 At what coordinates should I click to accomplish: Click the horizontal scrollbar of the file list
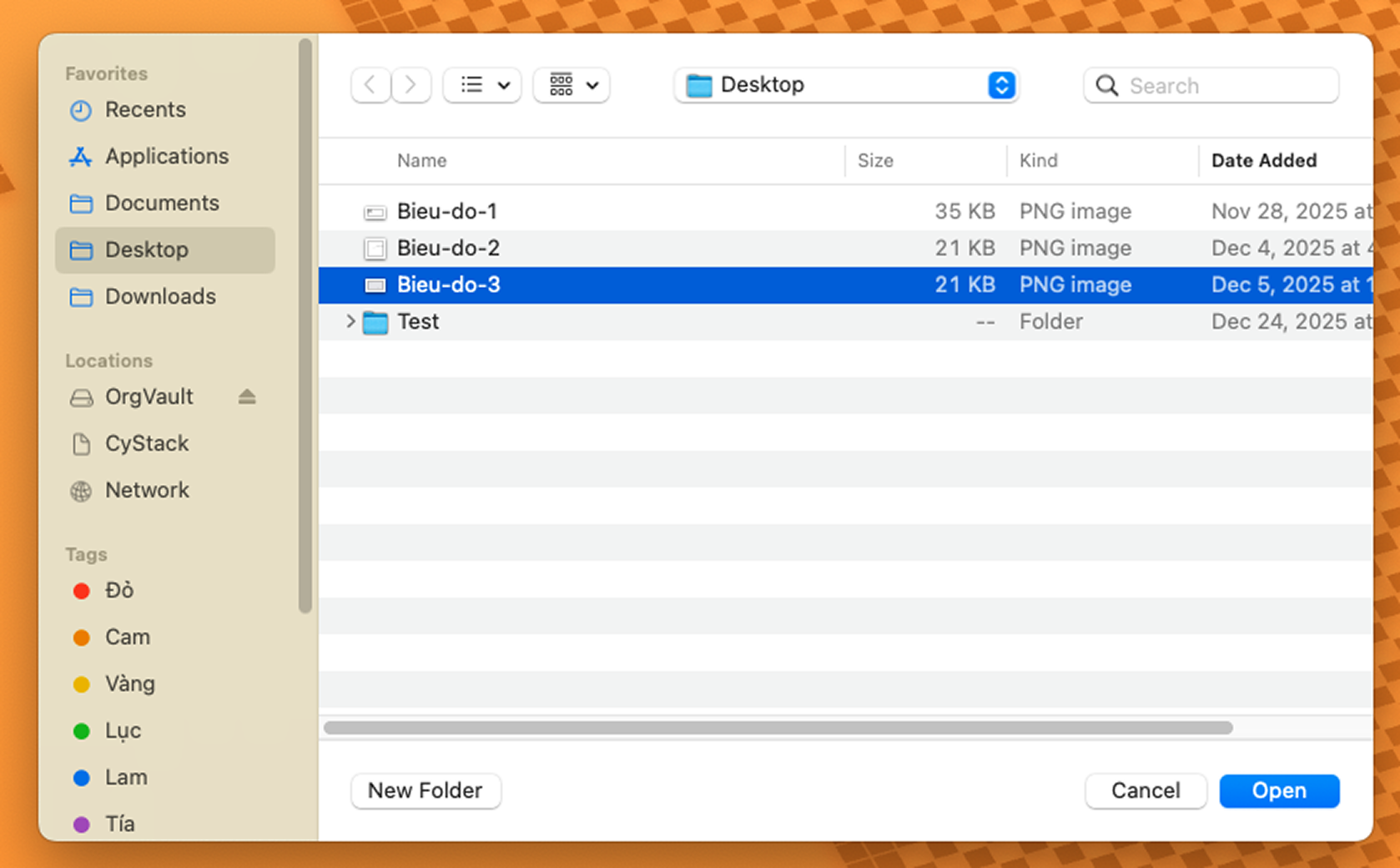(778, 728)
